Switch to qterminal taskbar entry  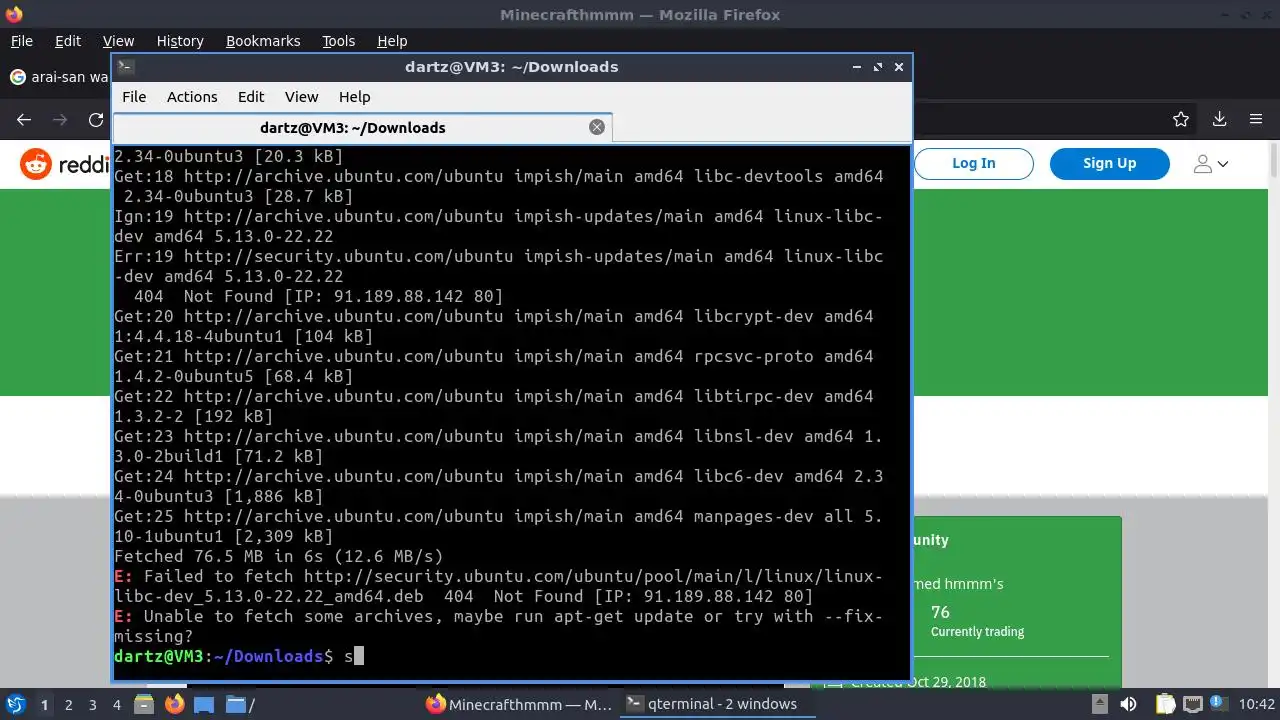click(x=717, y=704)
